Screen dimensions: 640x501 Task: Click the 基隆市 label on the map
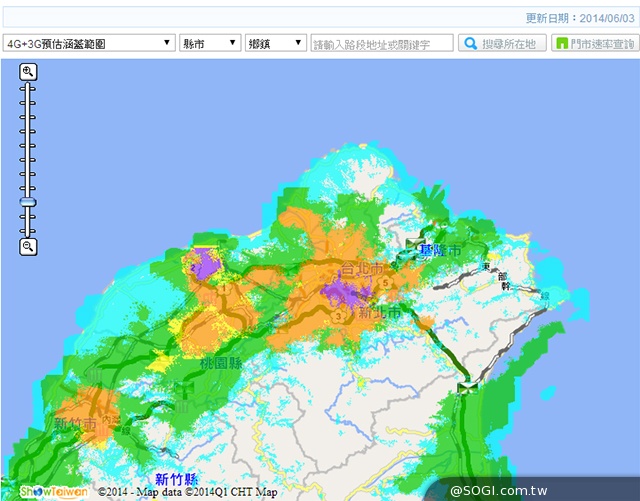[438, 250]
